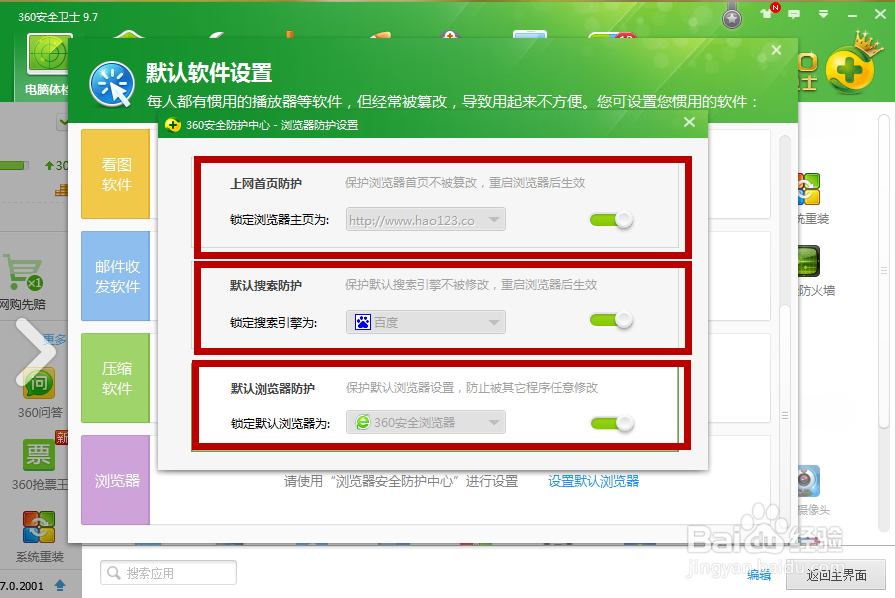Click the 更多 link in left sidebar
895x598 pixels.
(x=55, y=340)
